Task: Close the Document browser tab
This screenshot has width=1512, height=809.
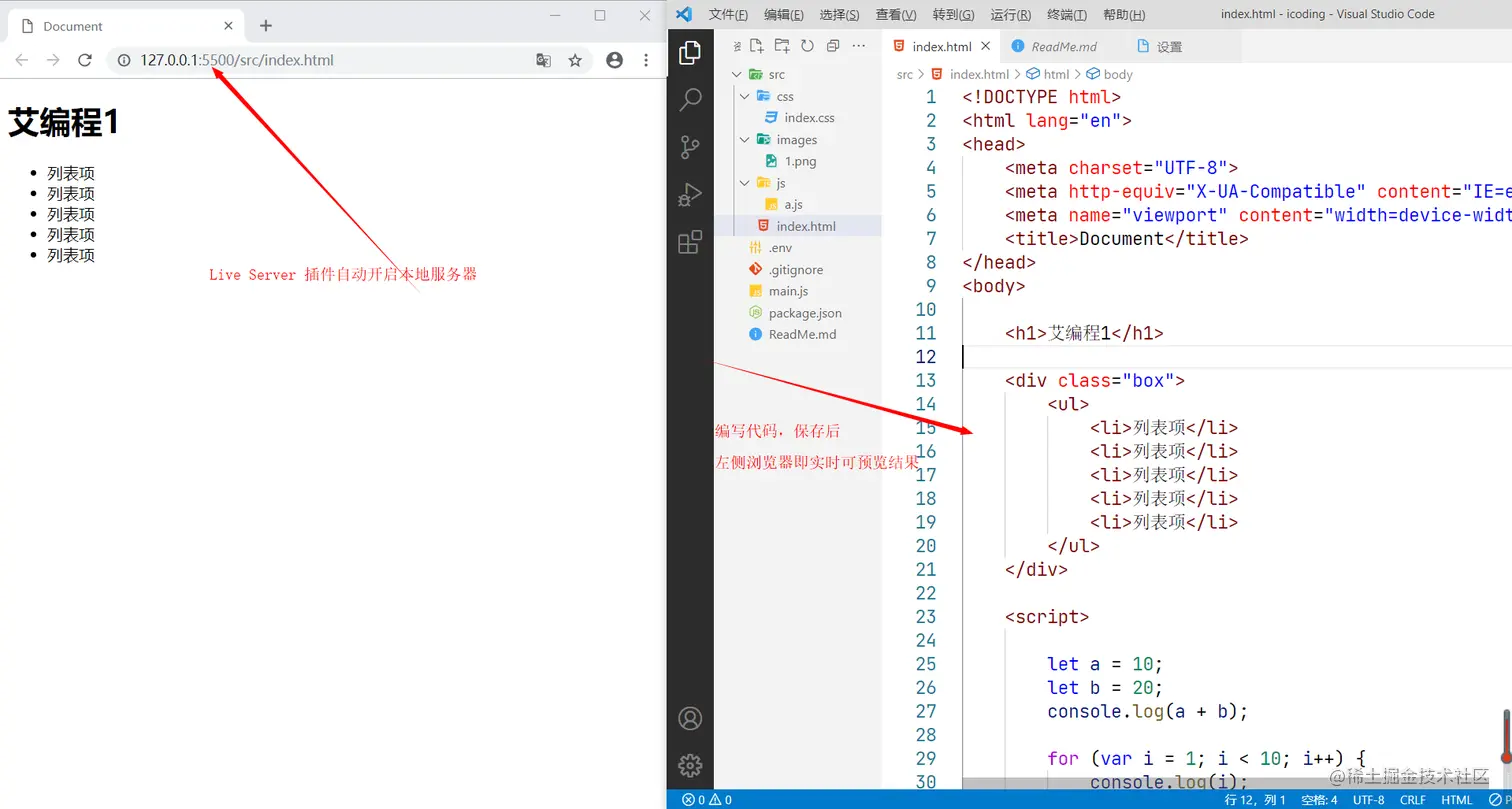Action: click(x=229, y=26)
